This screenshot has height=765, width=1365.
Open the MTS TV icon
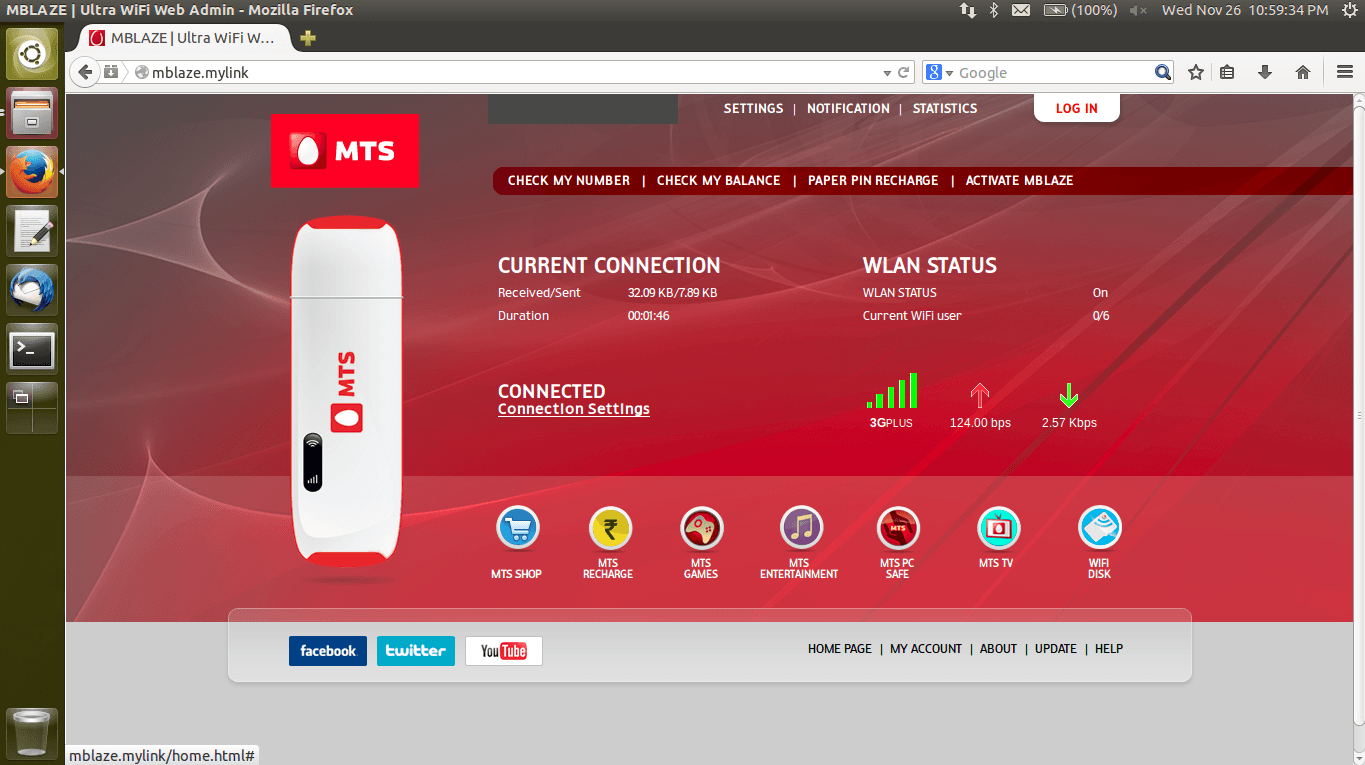point(997,528)
